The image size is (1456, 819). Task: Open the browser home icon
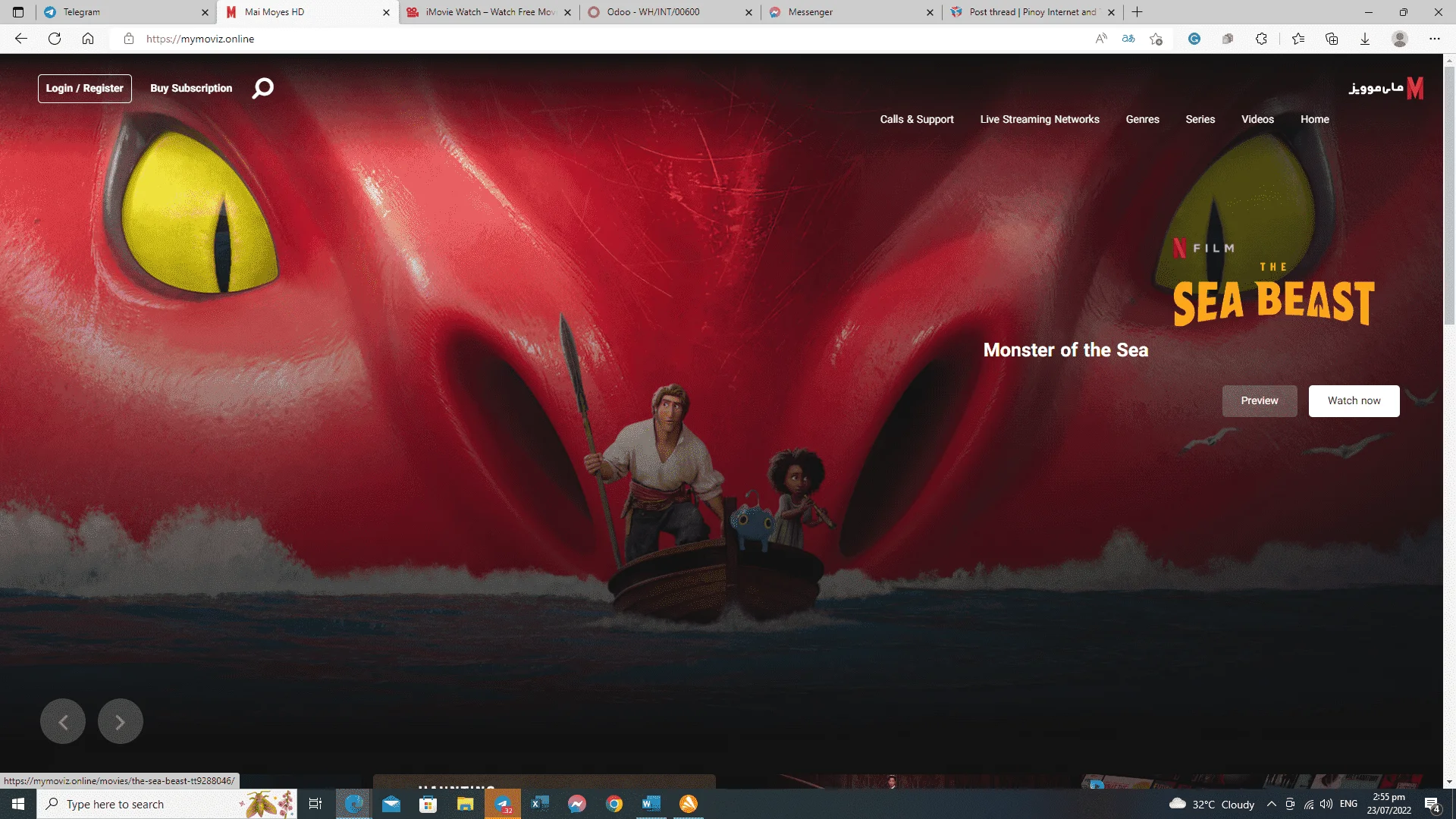click(88, 39)
